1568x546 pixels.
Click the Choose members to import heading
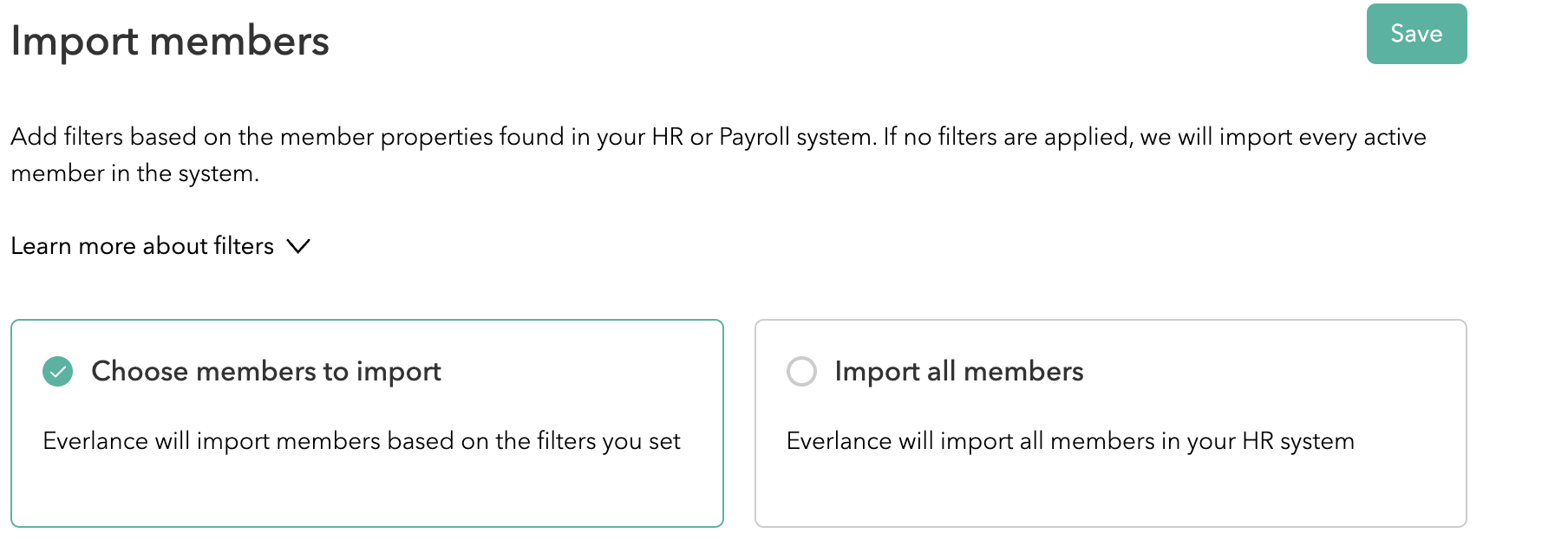coord(265,371)
